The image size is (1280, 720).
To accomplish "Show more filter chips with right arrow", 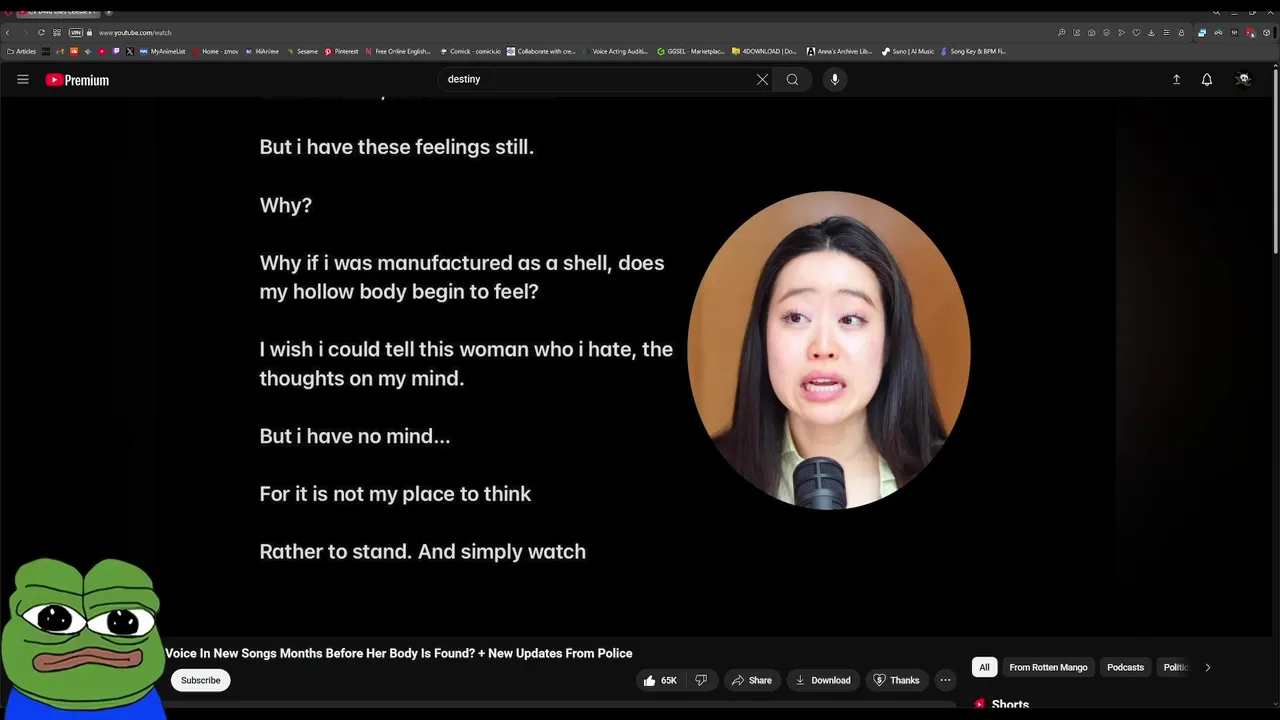I will coord(1207,667).
